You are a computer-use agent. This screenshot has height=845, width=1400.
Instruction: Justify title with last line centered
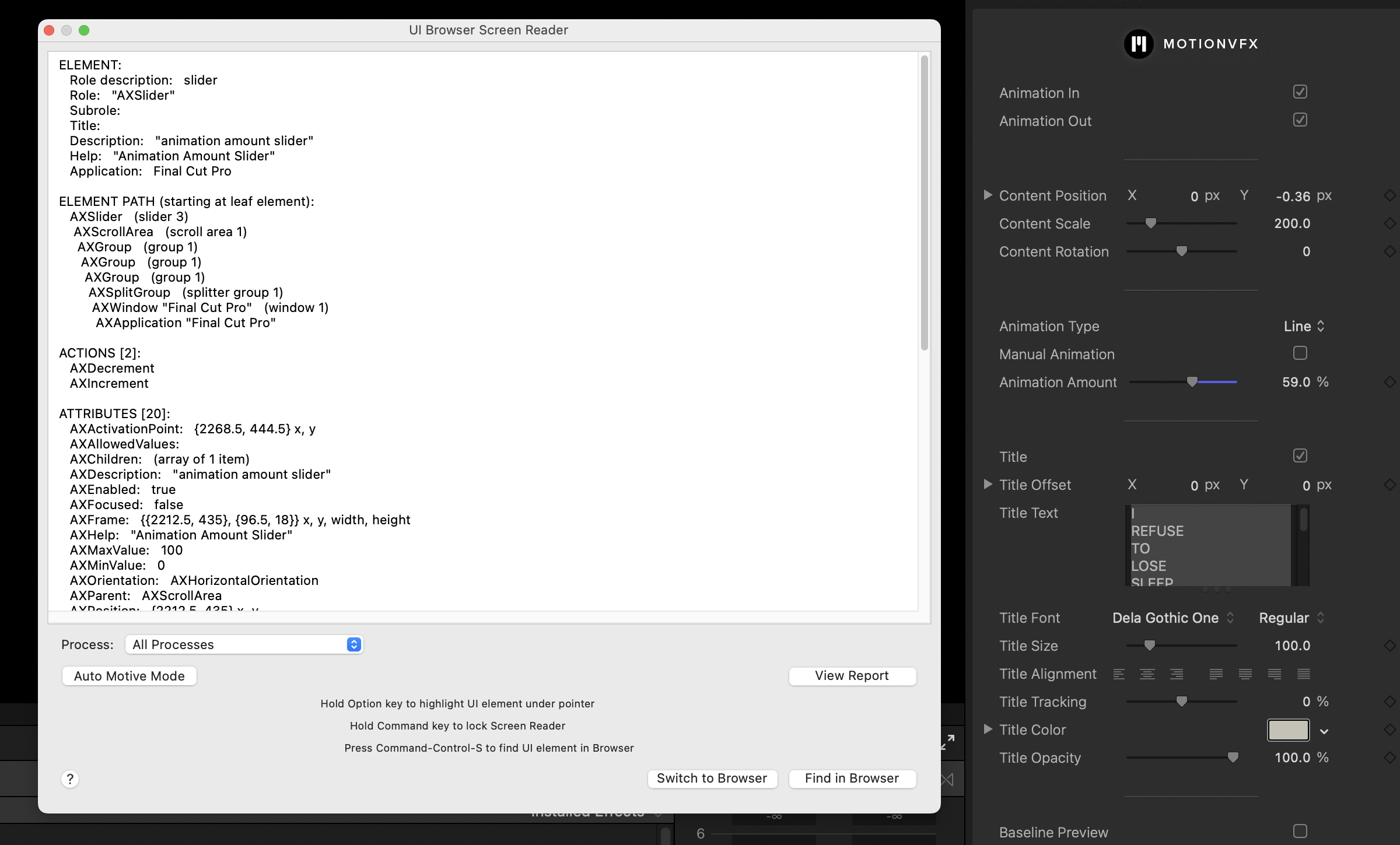[1245, 674]
